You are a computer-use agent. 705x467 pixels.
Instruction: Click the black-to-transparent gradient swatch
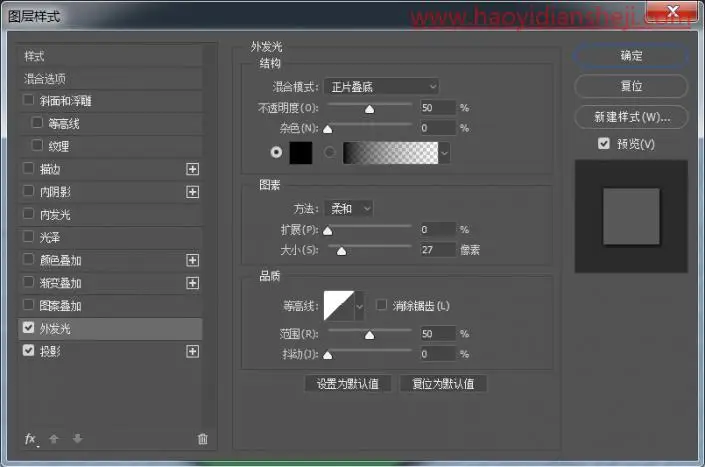(390, 153)
